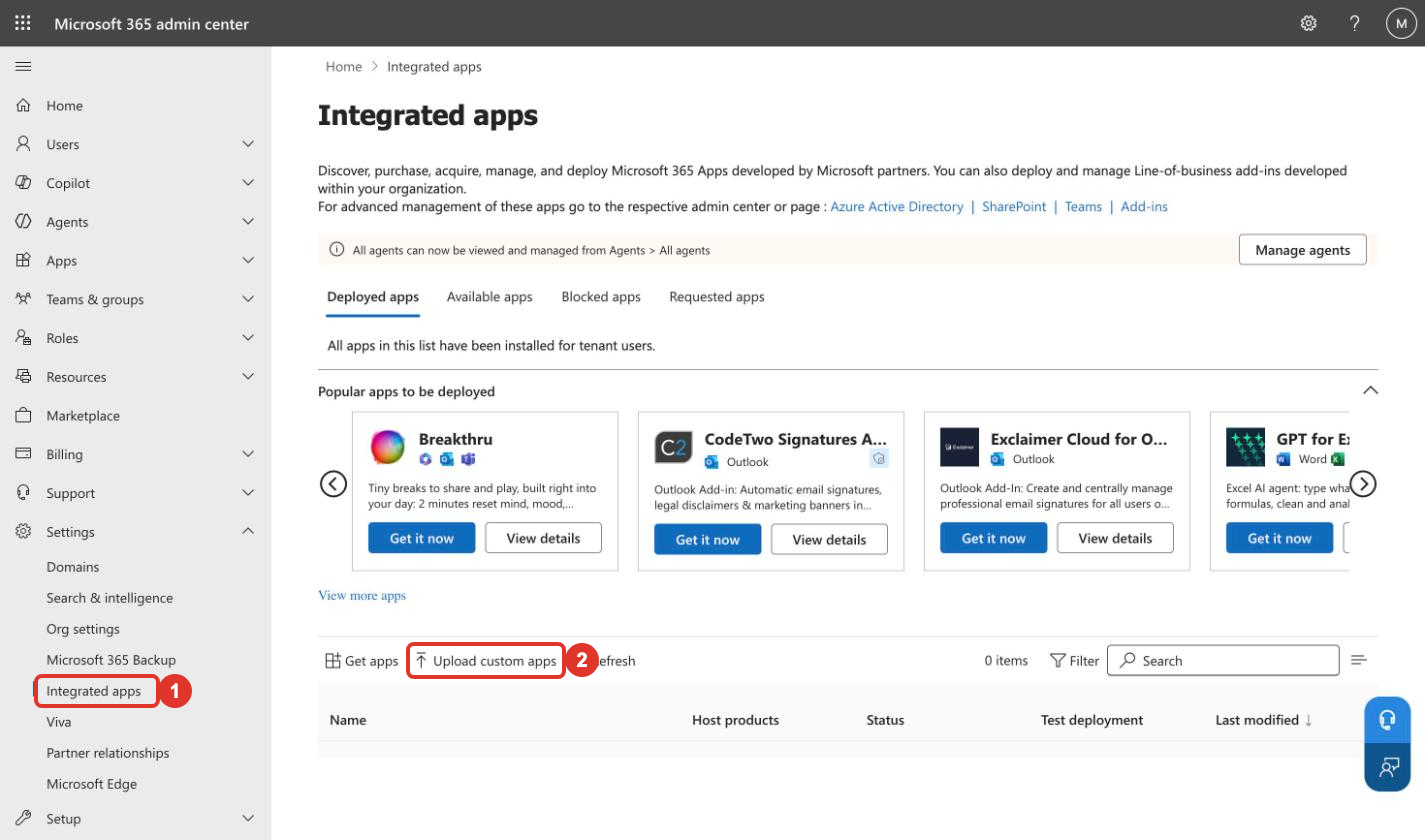
Task: Click the Billing card icon
Action: click(24, 454)
